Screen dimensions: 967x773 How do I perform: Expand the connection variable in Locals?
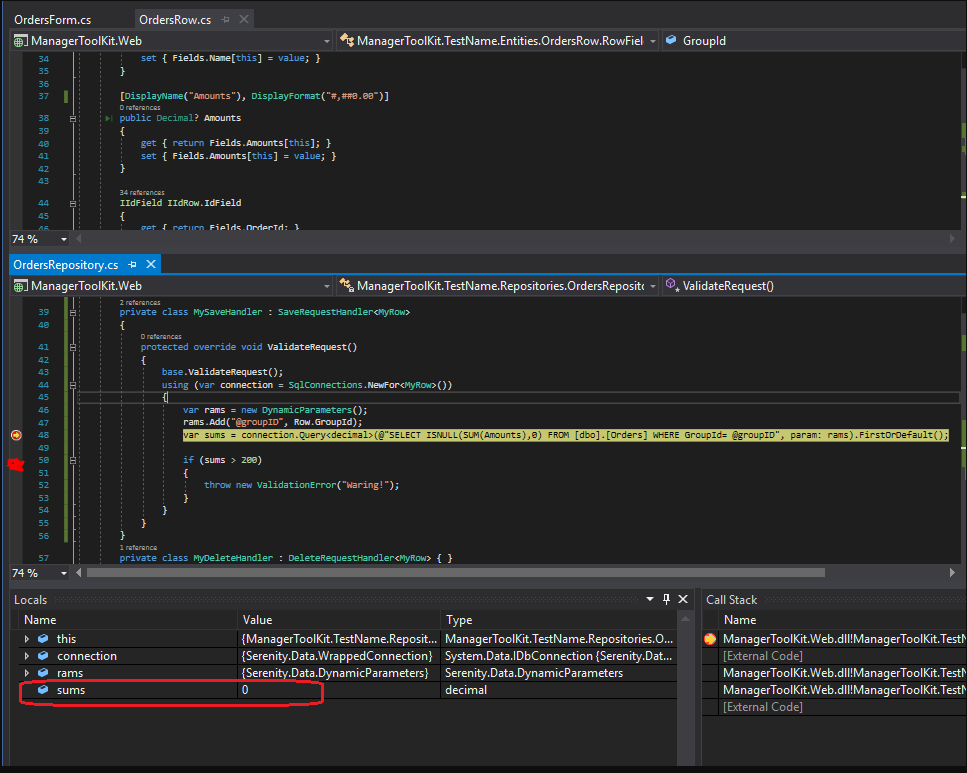click(x=25, y=655)
